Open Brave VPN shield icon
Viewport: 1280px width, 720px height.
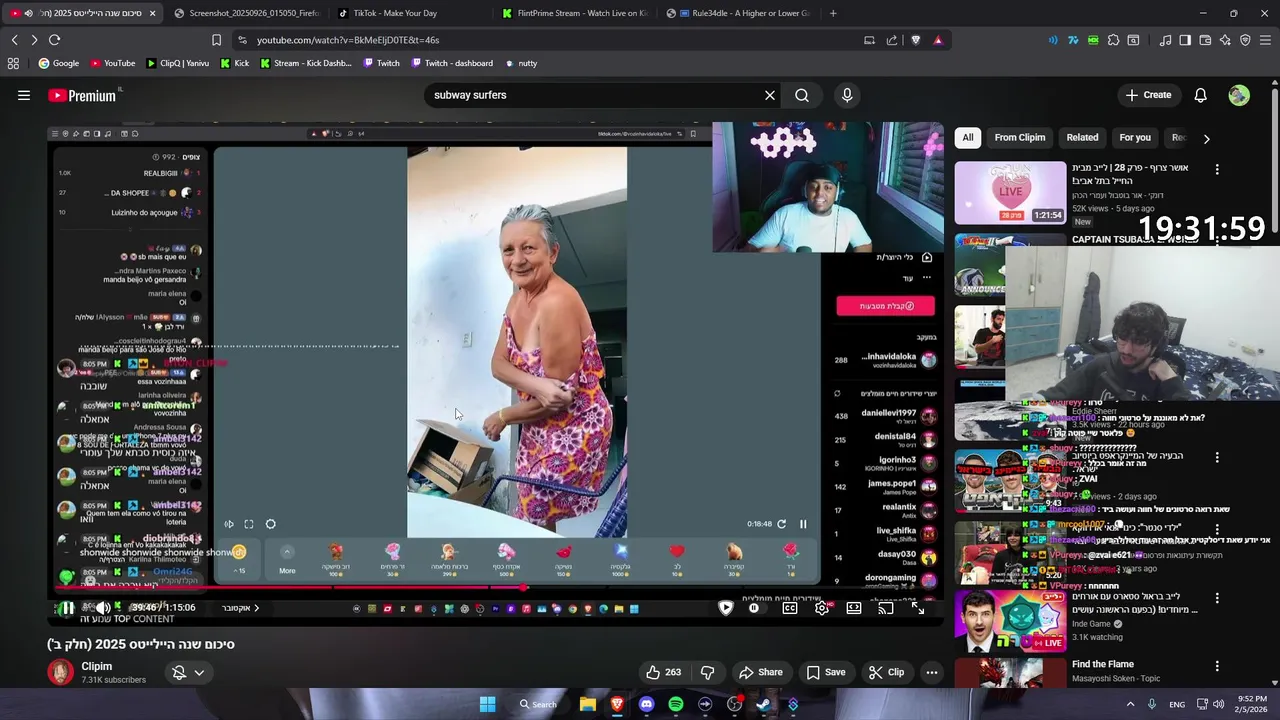[1246, 40]
